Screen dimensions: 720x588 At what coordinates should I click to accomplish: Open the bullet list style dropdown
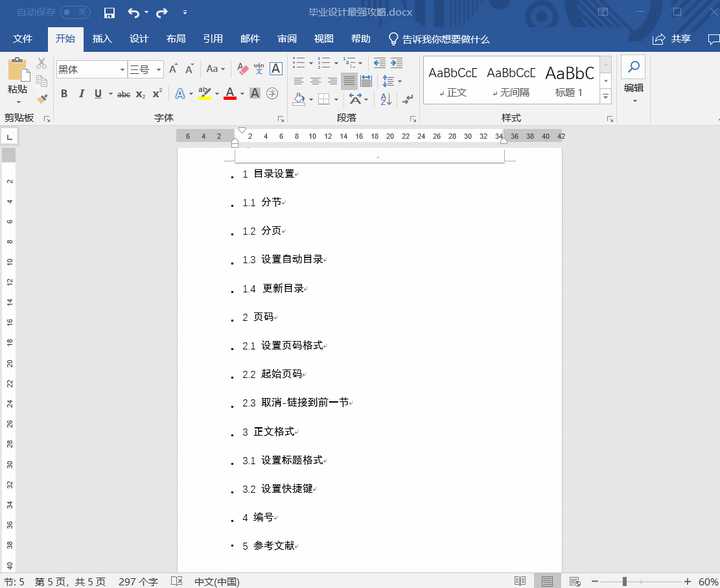point(311,63)
